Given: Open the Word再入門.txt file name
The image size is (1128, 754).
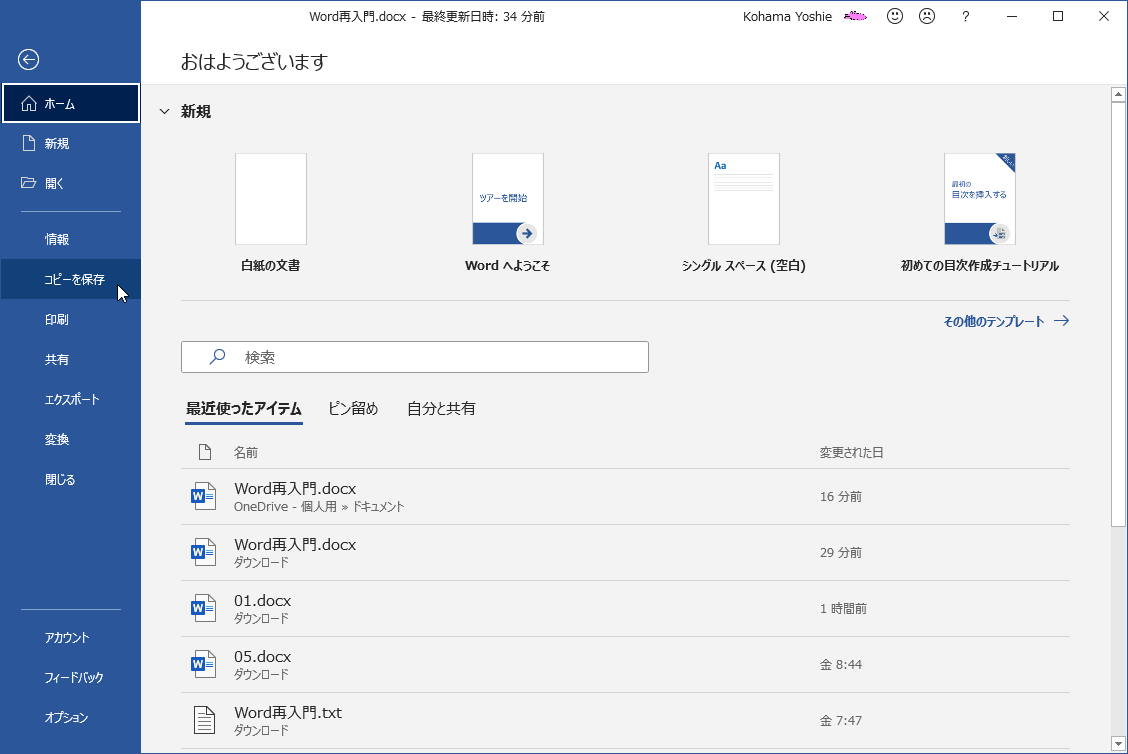Looking at the screenshot, I should 288,712.
